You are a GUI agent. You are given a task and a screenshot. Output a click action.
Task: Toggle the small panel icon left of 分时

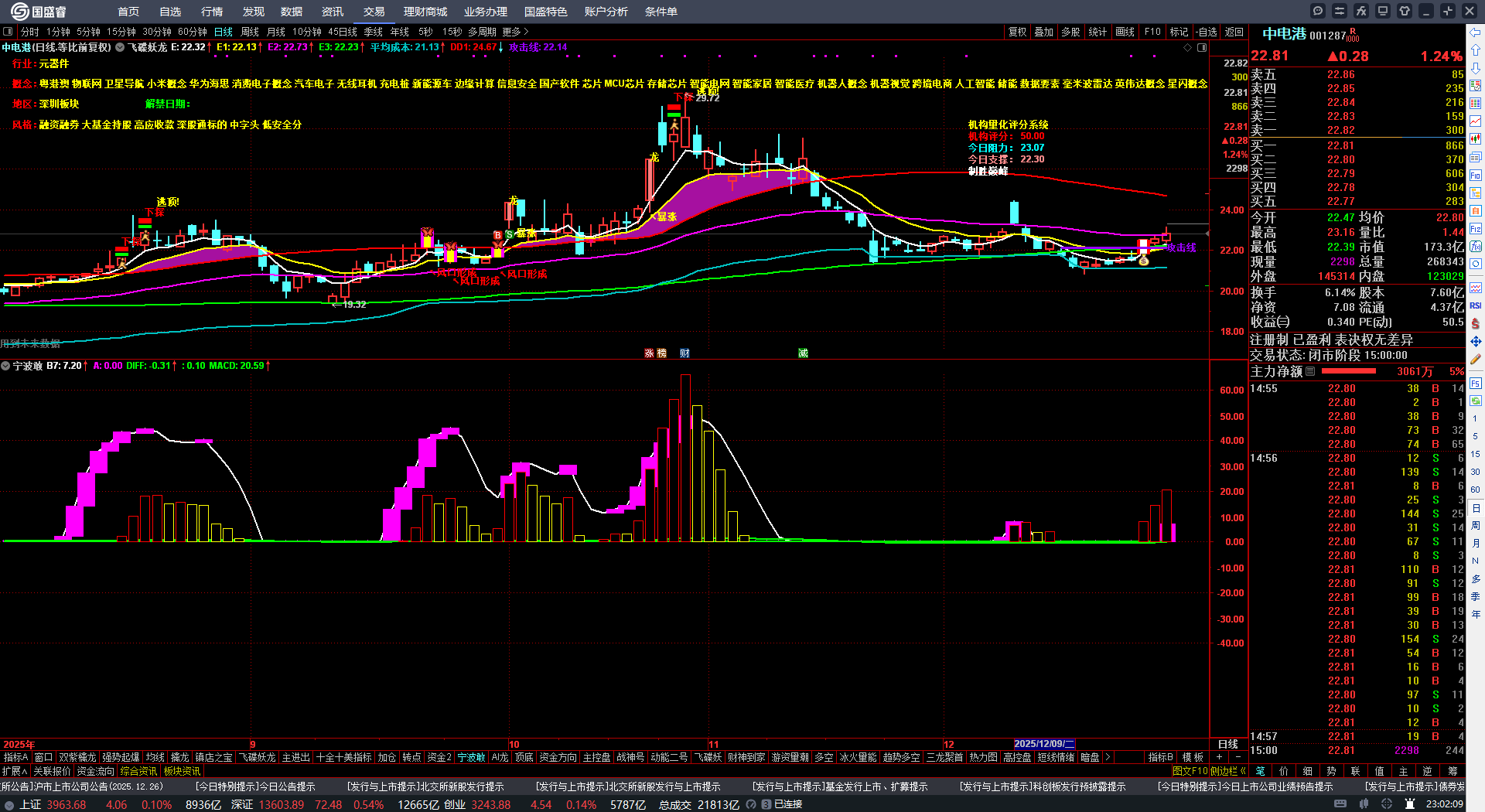pyautogui.click(x=8, y=32)
